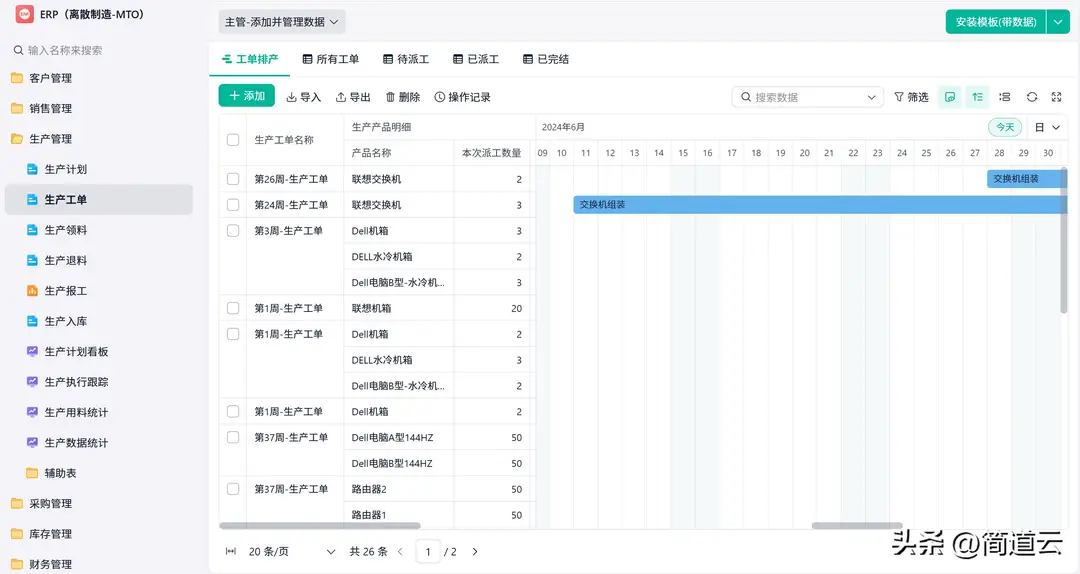
Task: Expand the 财务管理 folder
Action: tap(41, 564)
